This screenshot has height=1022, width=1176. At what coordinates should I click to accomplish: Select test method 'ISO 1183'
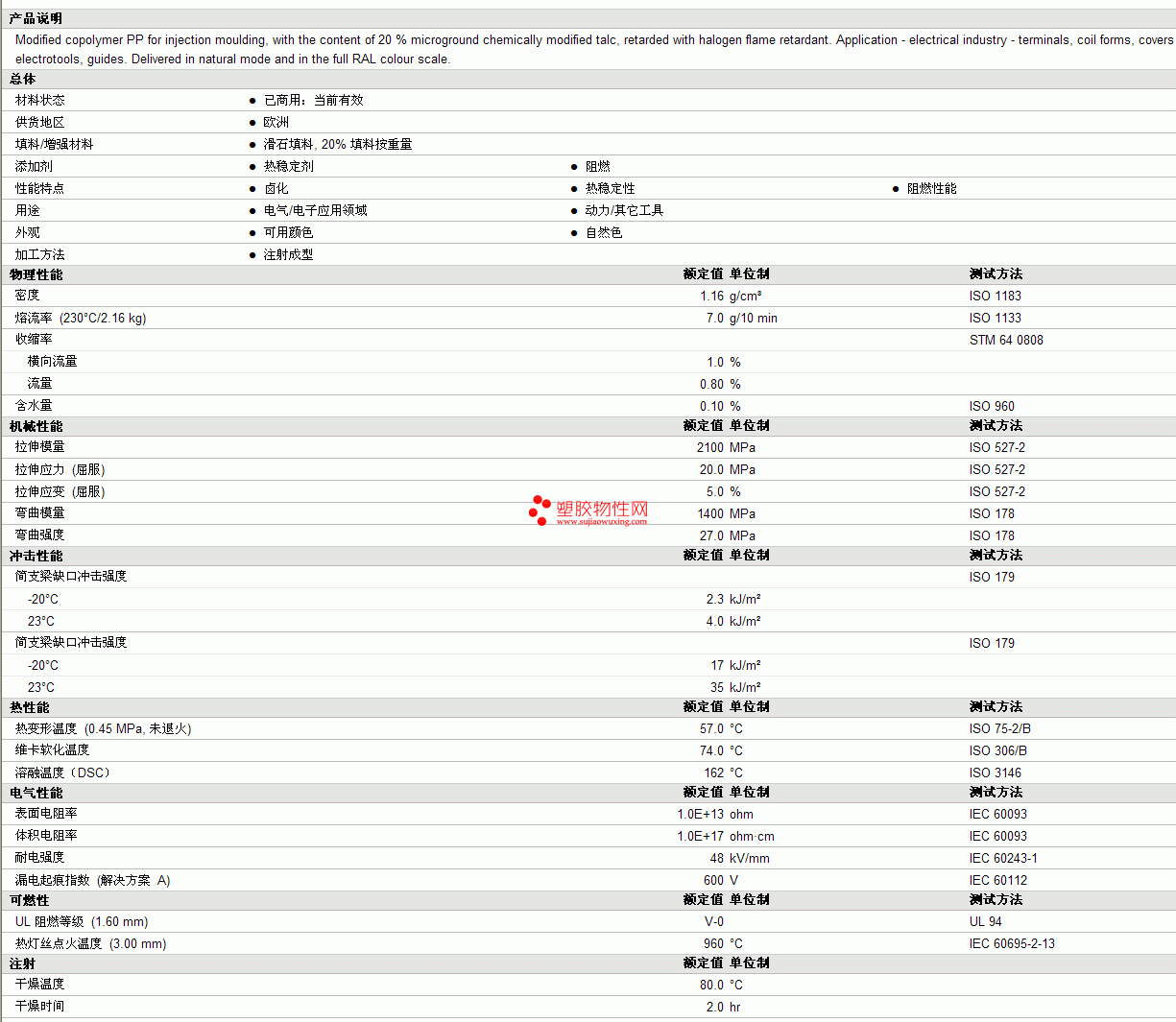pos(996,296)
